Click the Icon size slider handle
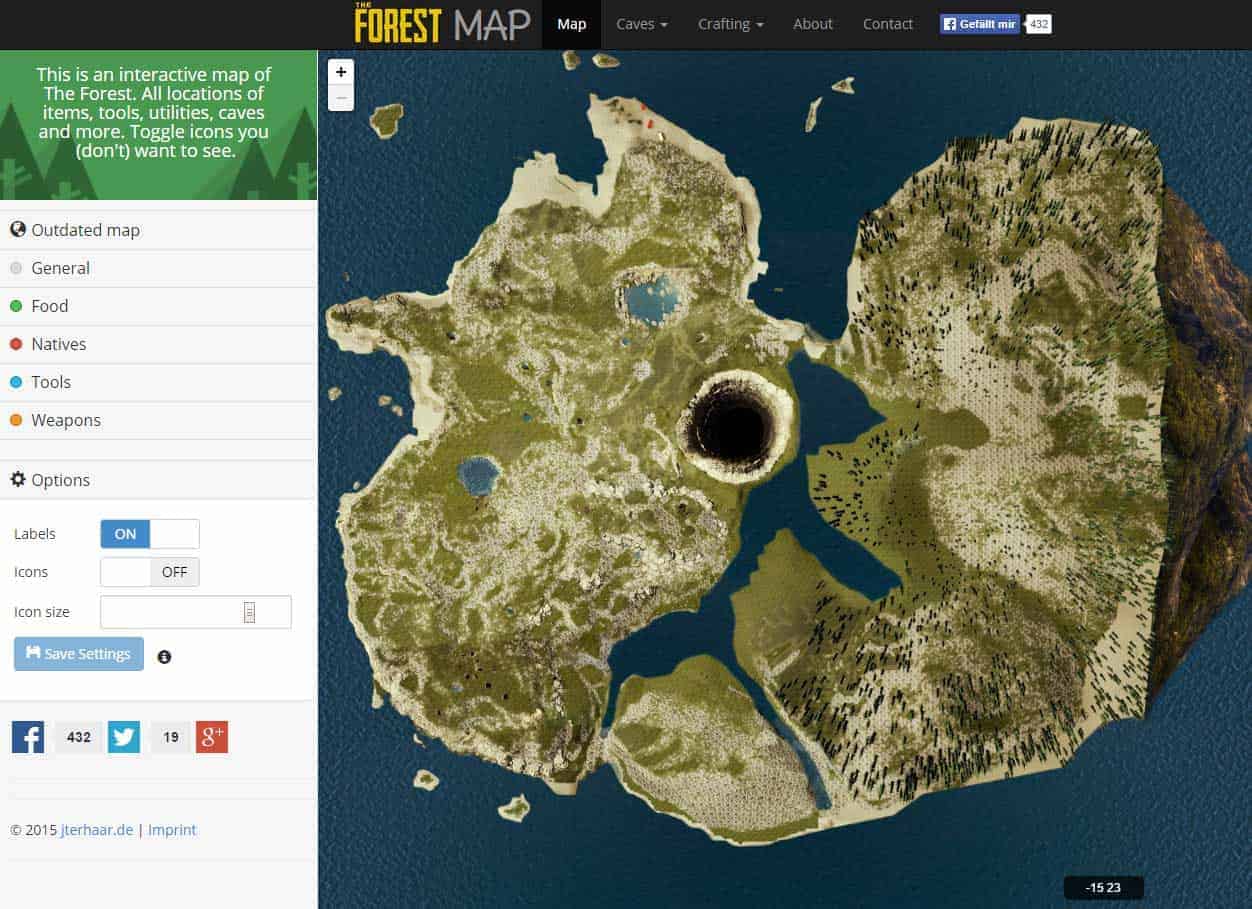Image resolution: width=1252 pixels, height=909 pixels. 249,613
